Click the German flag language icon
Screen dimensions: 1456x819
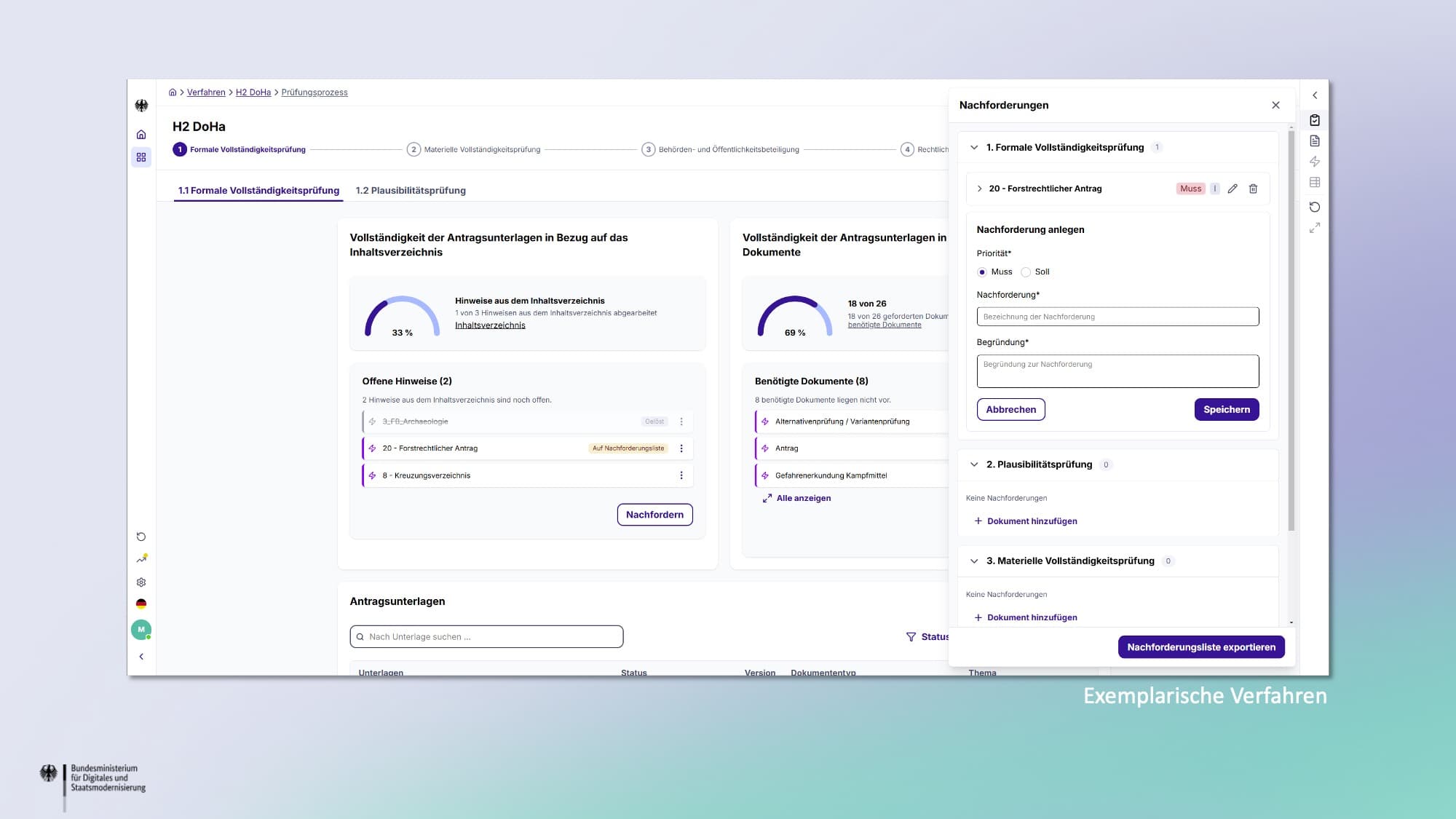point(141,604)
